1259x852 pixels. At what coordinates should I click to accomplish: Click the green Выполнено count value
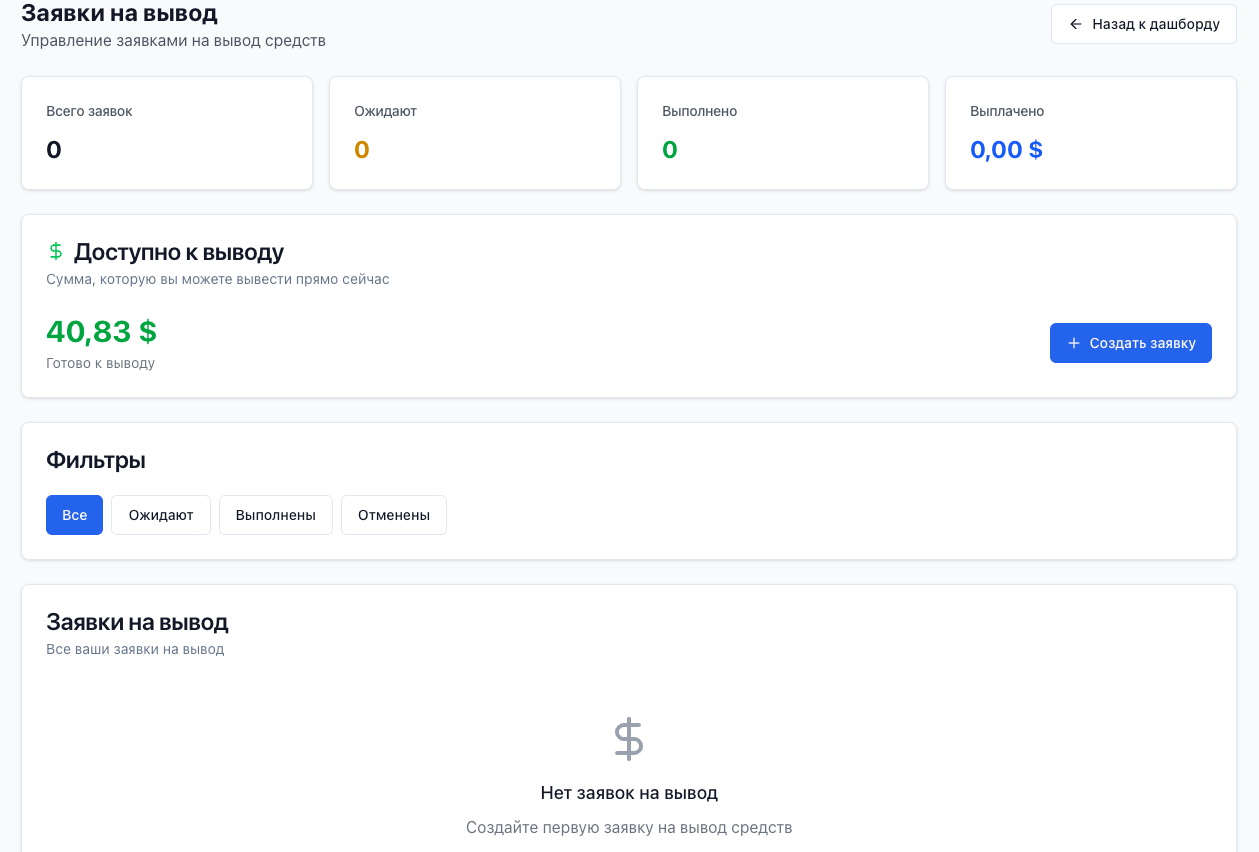670,150
